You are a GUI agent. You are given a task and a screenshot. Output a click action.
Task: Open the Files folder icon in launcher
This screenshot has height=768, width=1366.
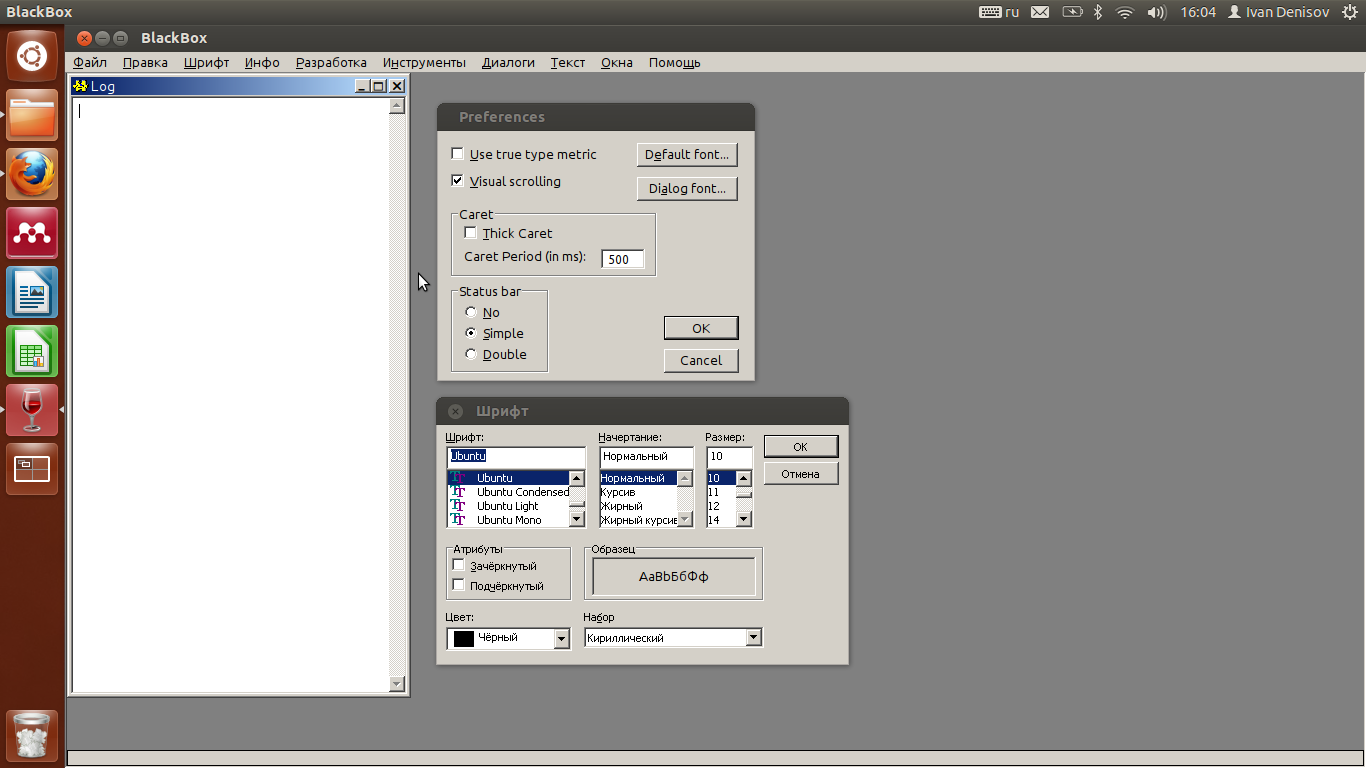[32, 116]
